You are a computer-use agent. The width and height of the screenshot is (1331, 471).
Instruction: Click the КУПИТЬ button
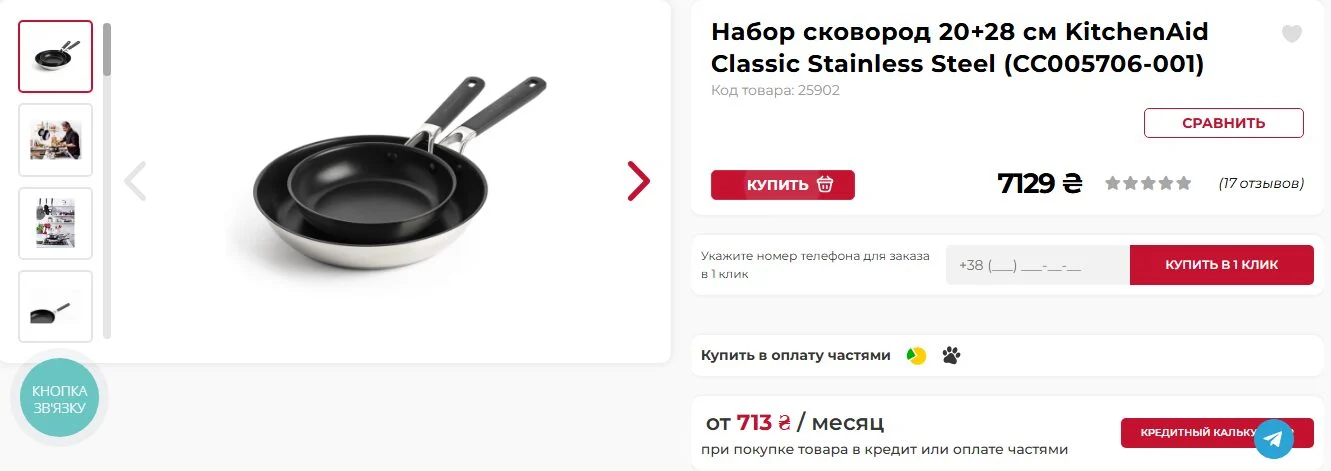pyautogui.click(x=783, y=185)
